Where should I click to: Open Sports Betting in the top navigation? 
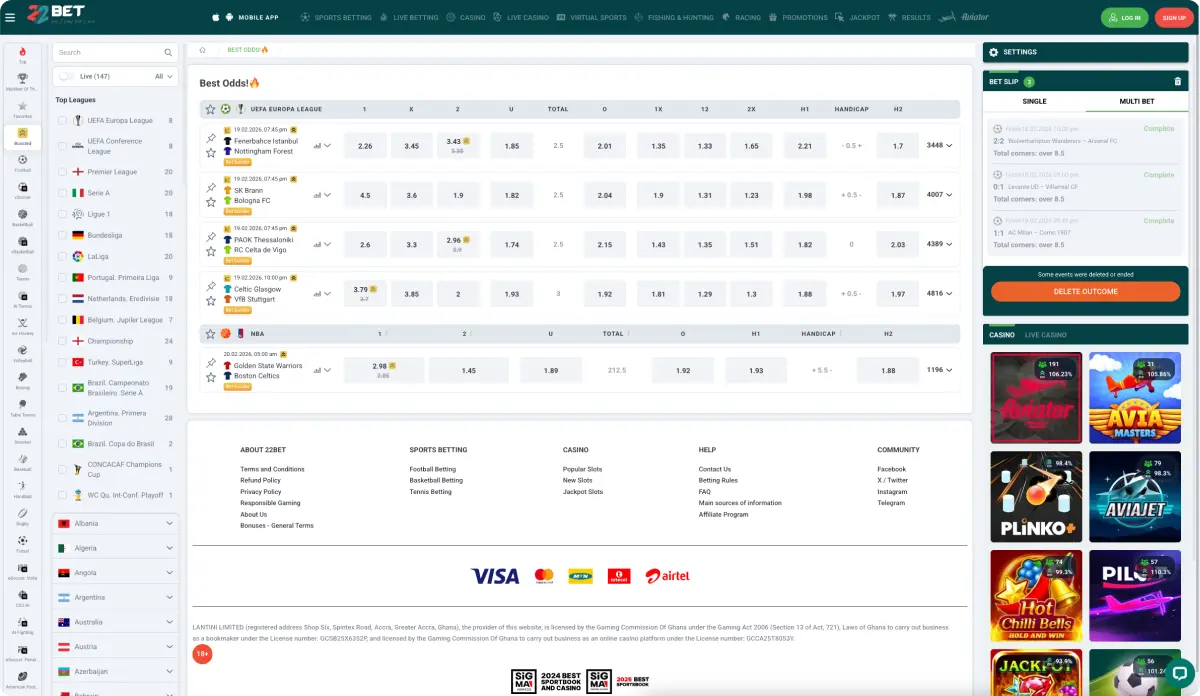pos(336,17)
